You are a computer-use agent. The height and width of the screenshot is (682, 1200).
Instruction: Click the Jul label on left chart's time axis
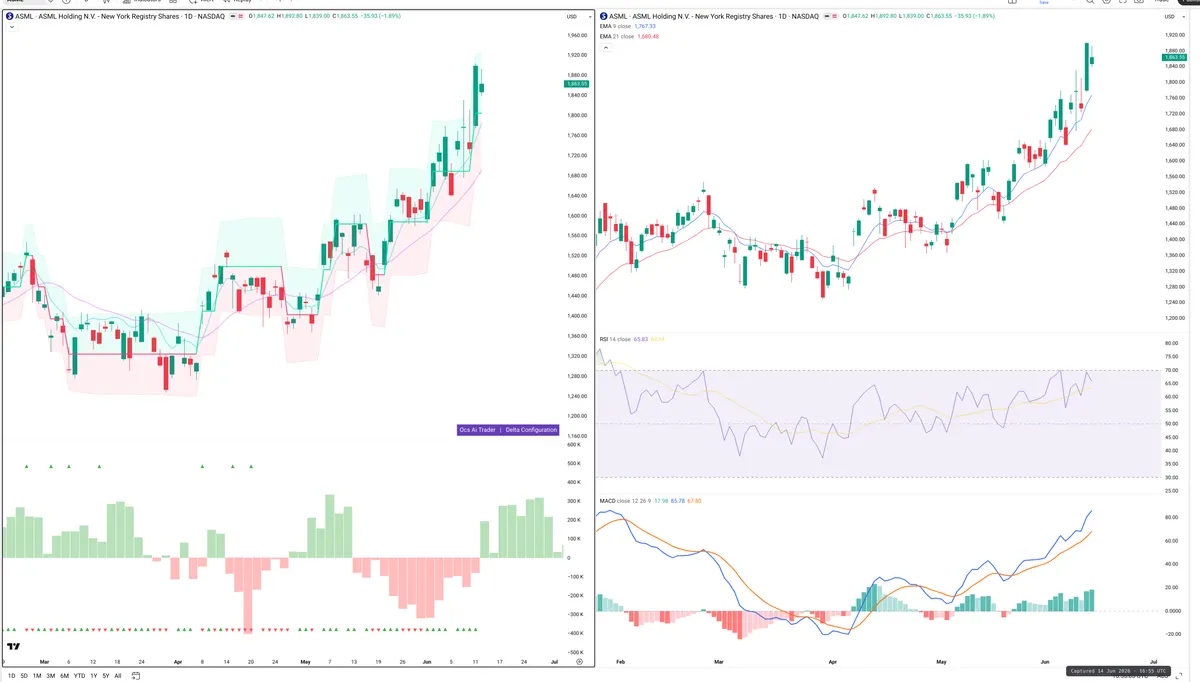pyautogui.click(x=554, y=662)
